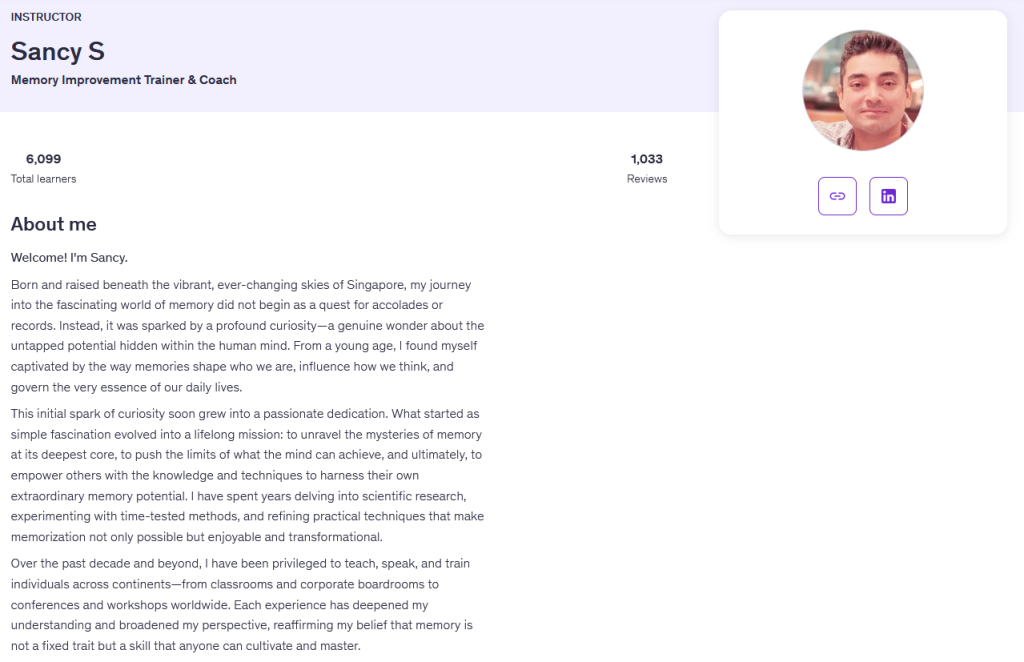Click the 1,033 reviews count
This screenshot has width=1024, height=662.
tap(647, 159)
